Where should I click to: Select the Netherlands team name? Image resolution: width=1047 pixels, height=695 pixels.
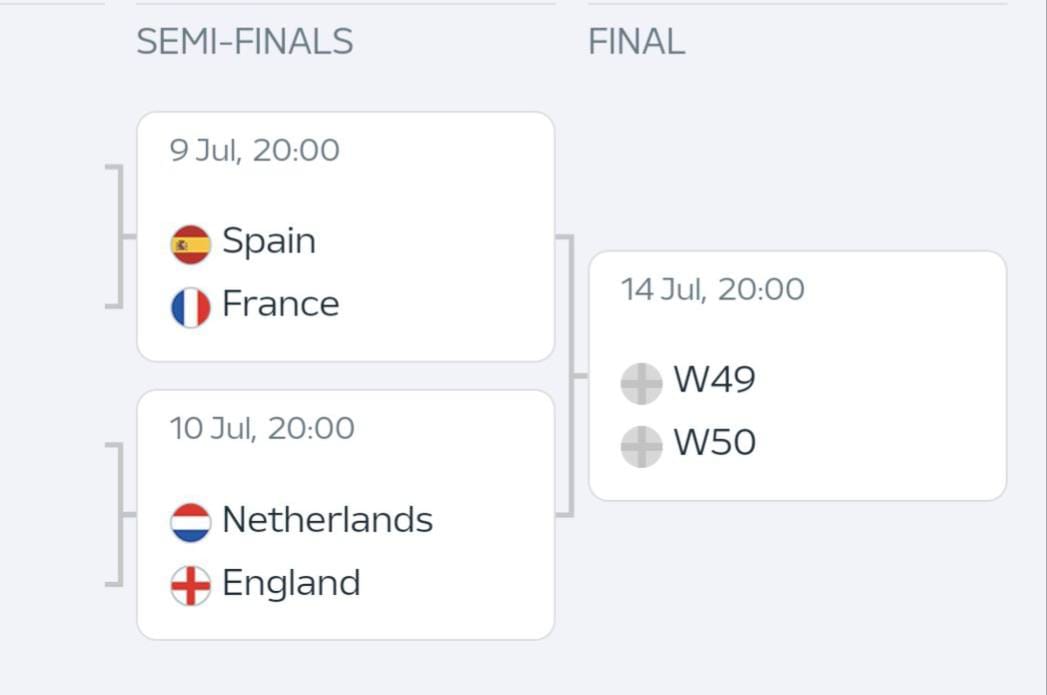pyautogui.click(x=328, y=519)
